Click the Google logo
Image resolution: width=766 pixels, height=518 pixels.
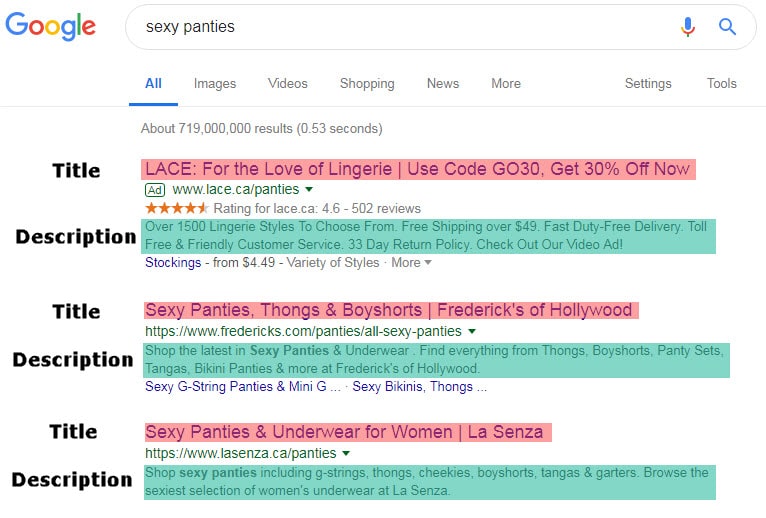tap(50, 26)
